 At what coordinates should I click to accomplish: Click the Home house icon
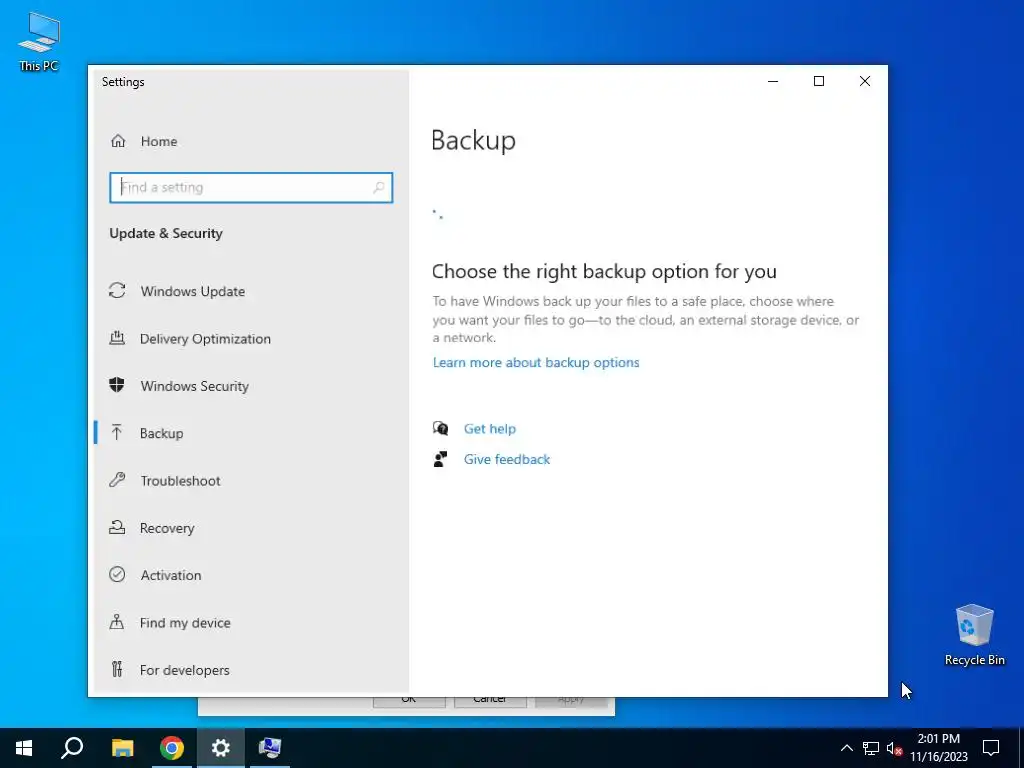(x=118, y=141)
